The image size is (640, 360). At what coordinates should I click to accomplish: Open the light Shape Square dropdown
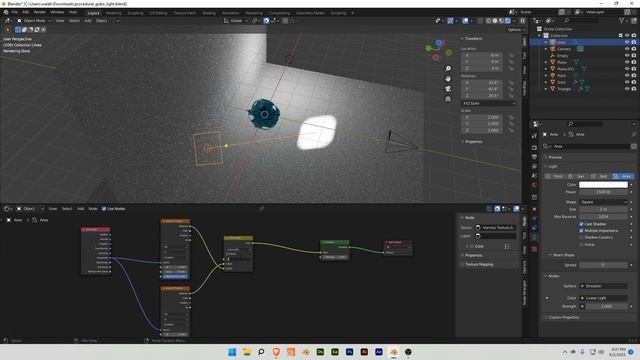click(603, 202)
